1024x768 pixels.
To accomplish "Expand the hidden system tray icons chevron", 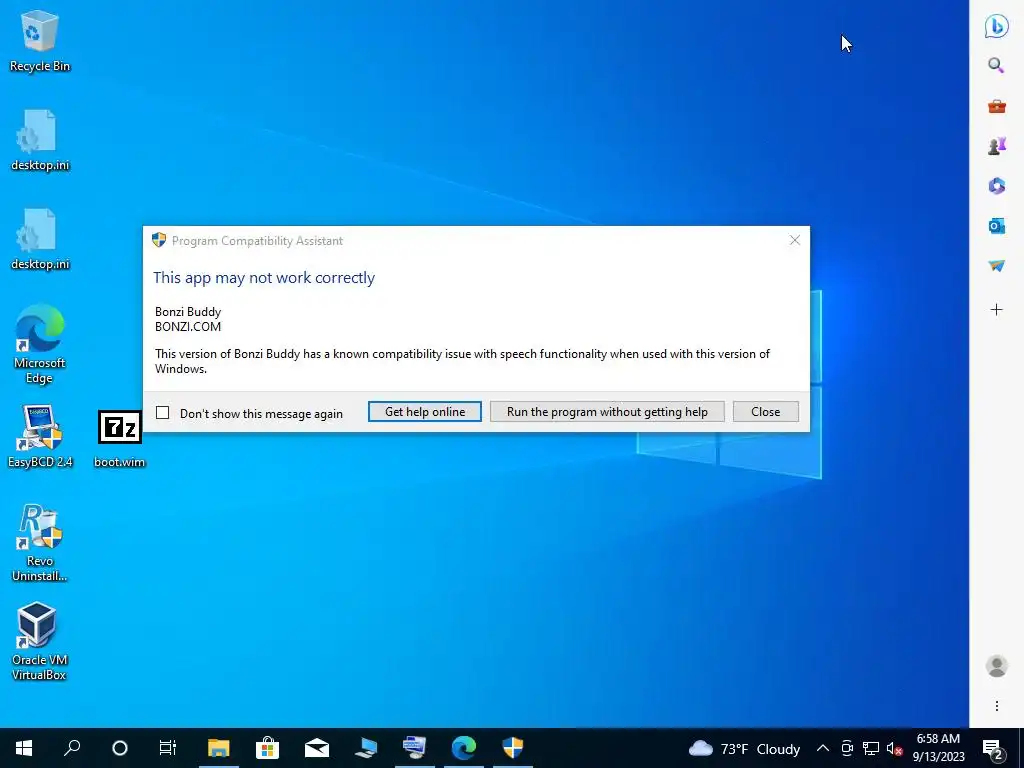I will coord(823,748).
